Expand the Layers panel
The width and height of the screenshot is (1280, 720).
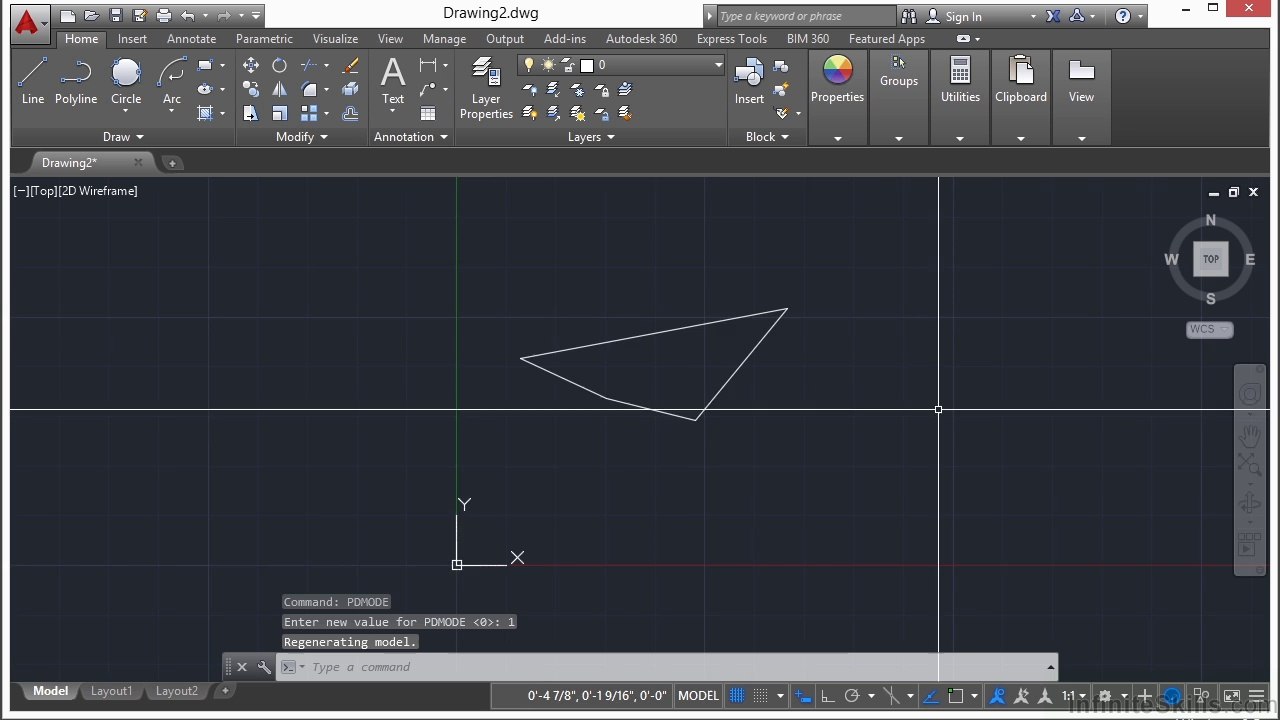(x=591, y=137)
